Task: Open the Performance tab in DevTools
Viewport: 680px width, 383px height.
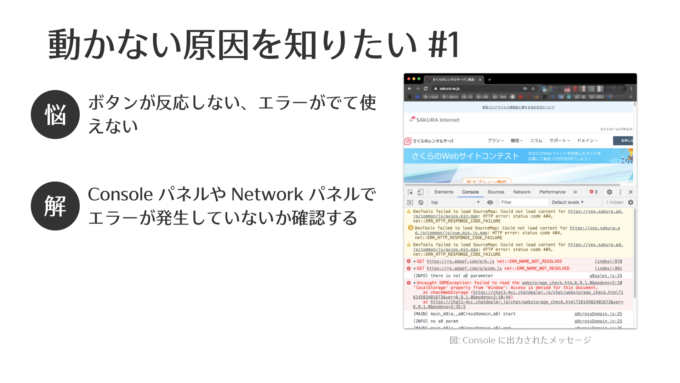Action: pyautogui.click(x=552, y=192)
